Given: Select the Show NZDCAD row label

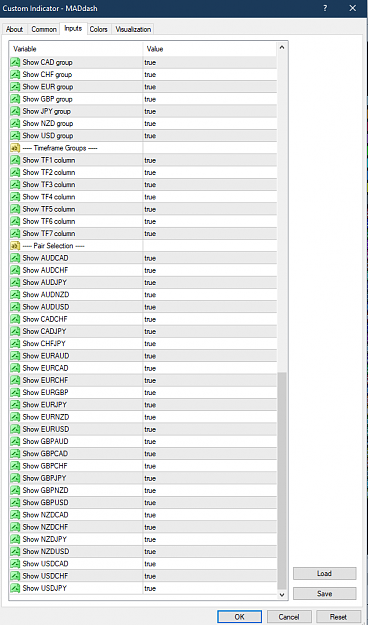Looking at the screenshot, I should click(45, 515).
